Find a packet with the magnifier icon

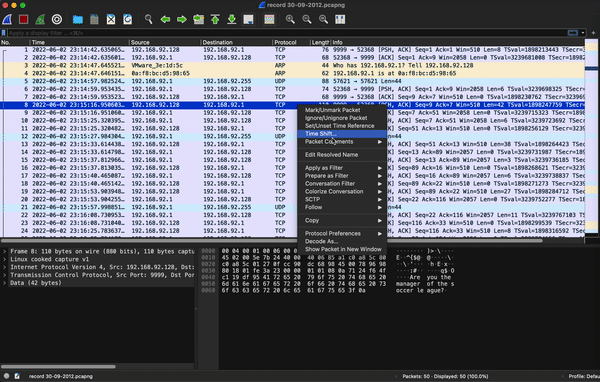pyautogui.click(x=148, y=19)
